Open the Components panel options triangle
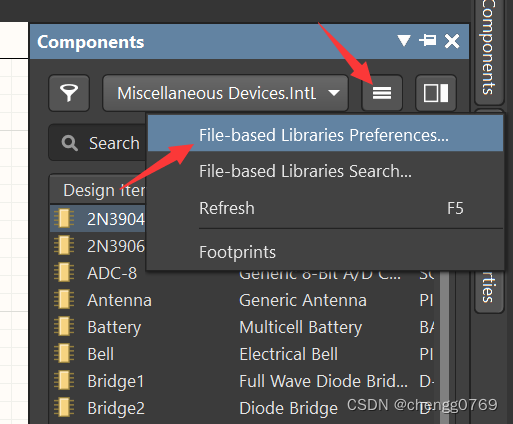 [404, 41]
